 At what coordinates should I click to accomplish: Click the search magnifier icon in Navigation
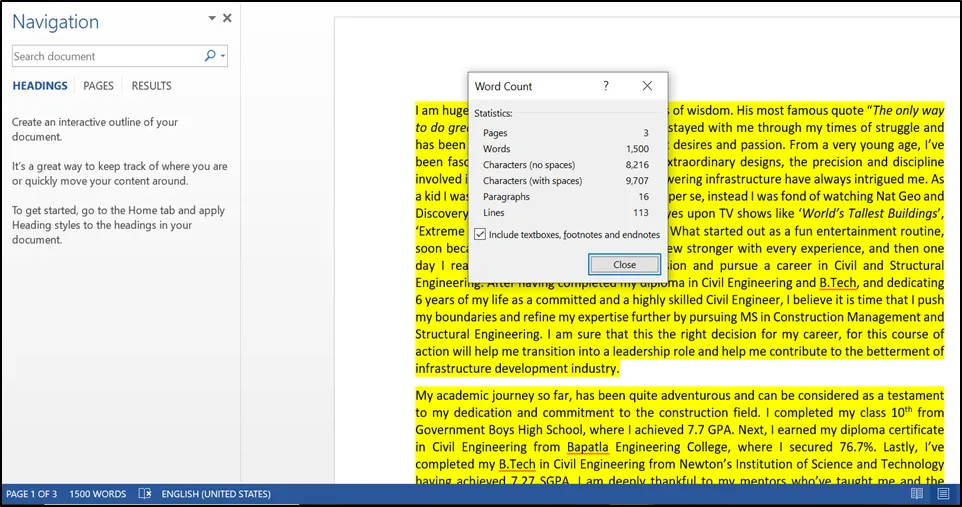[210, 56]
